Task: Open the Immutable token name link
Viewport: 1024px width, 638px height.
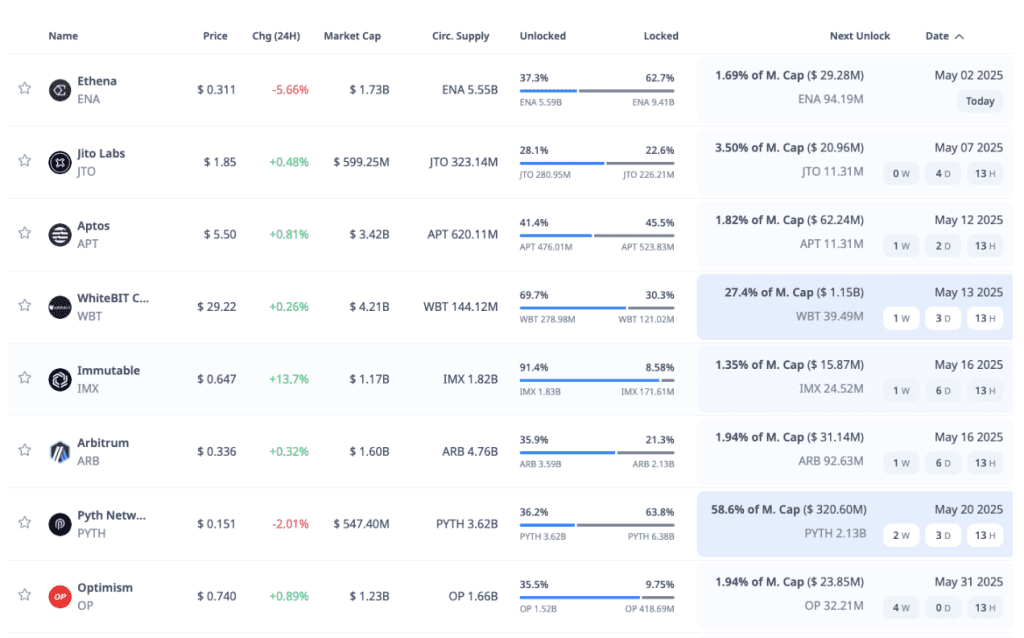Action: [108, 370]
